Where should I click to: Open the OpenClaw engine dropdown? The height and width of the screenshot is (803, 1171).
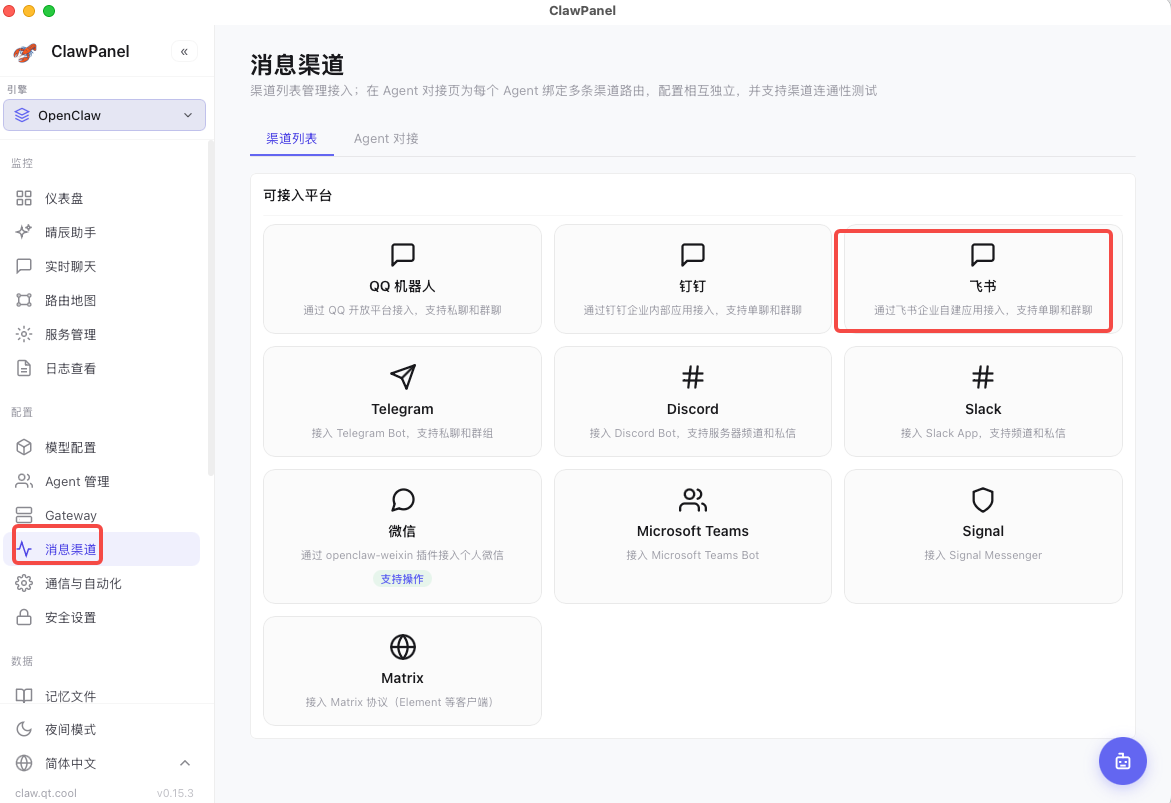105,115
